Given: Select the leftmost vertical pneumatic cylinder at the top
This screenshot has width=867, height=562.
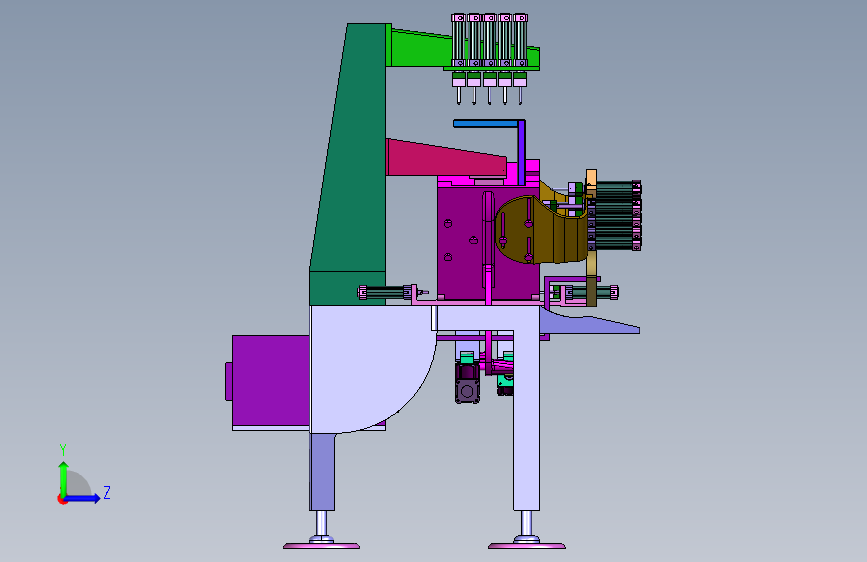Looking at the screenshot, I should coord(459,41).
